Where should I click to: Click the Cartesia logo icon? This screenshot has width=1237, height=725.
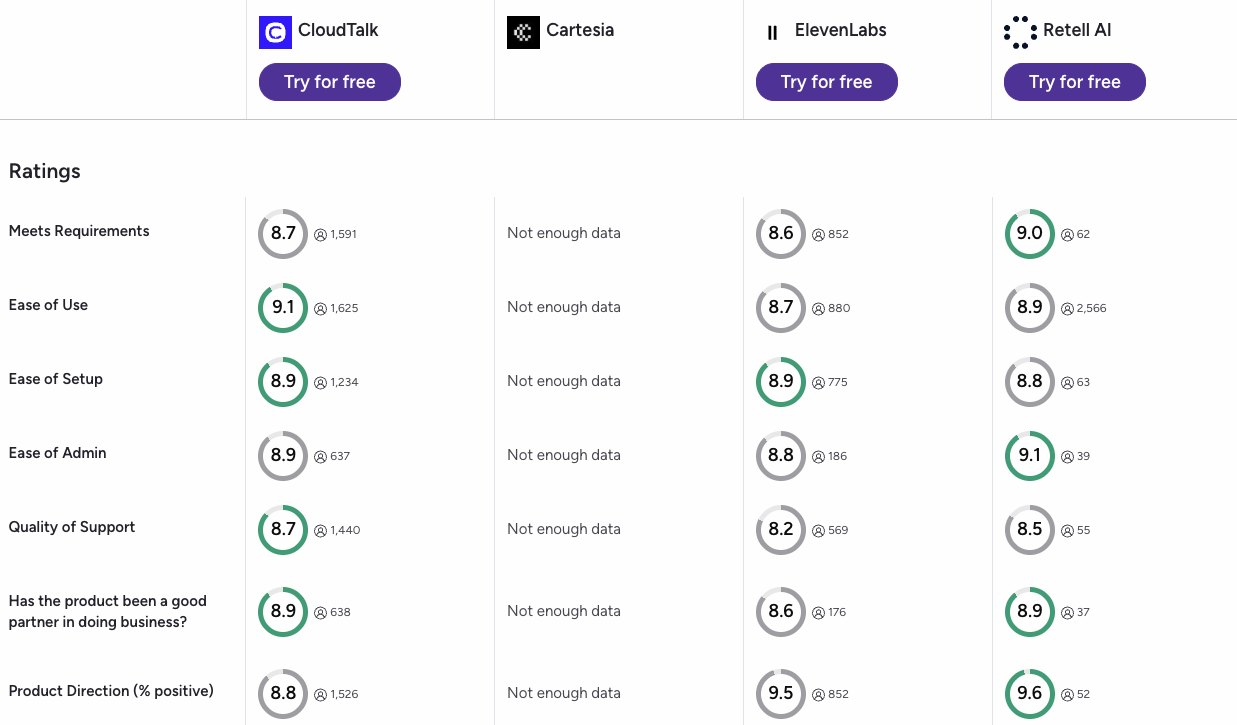(523, 32)
